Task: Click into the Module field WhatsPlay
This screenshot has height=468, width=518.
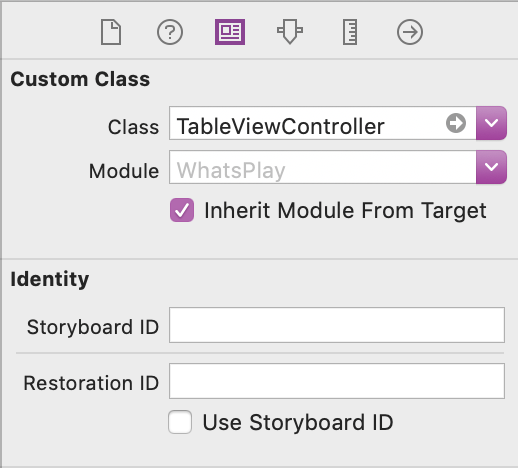Action: pos(322,167)
